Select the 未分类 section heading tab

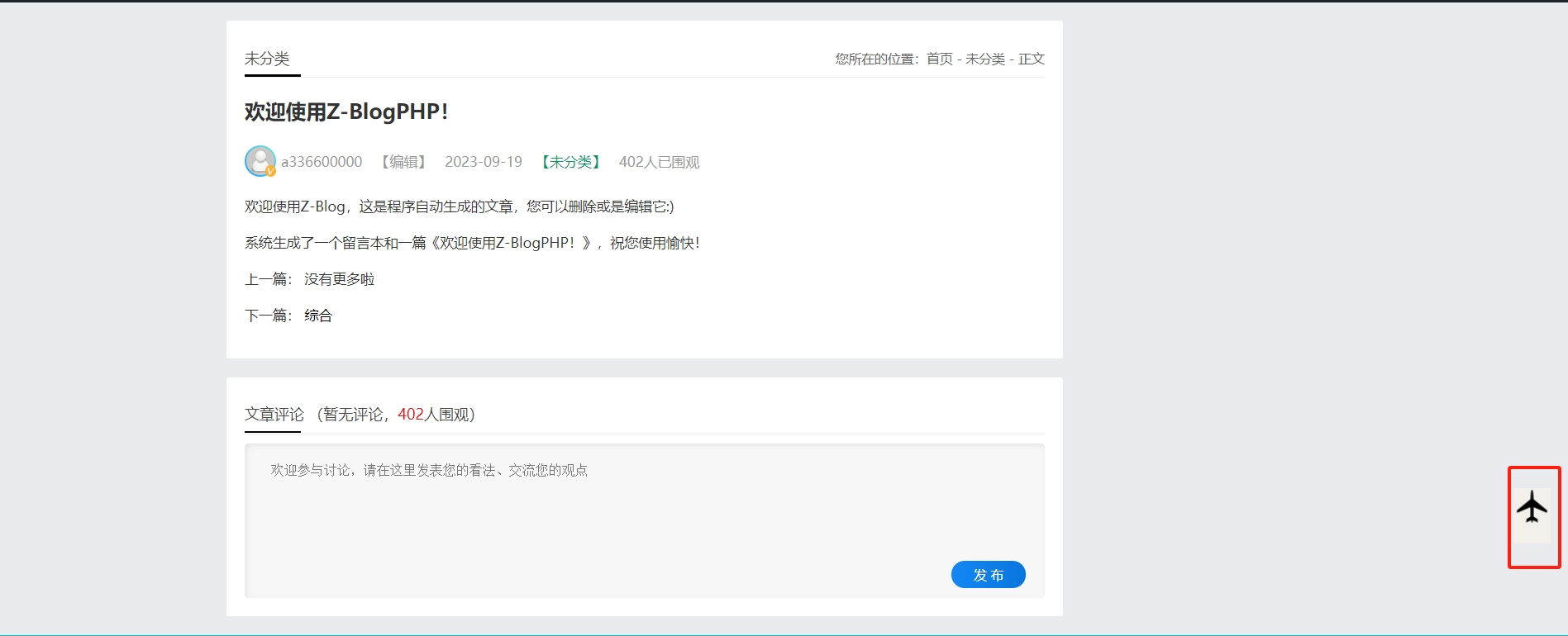click(x=267, y=59)
